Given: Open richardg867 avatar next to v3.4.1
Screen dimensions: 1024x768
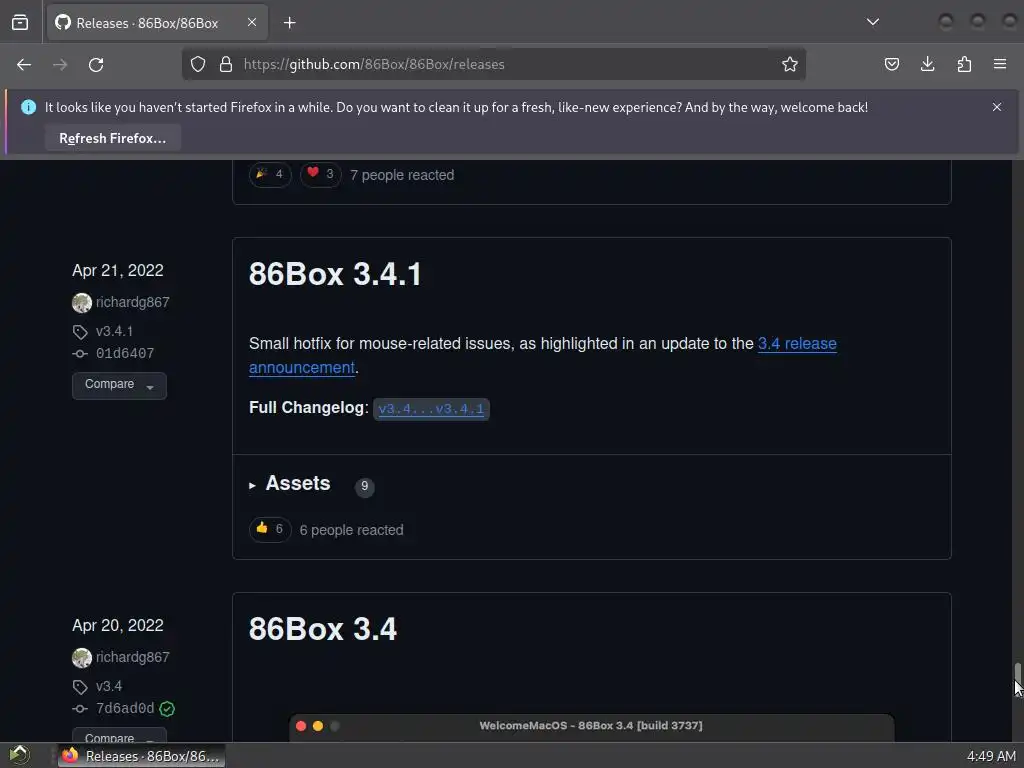Looking at the screenshot, I should click(x=82, y=302).
